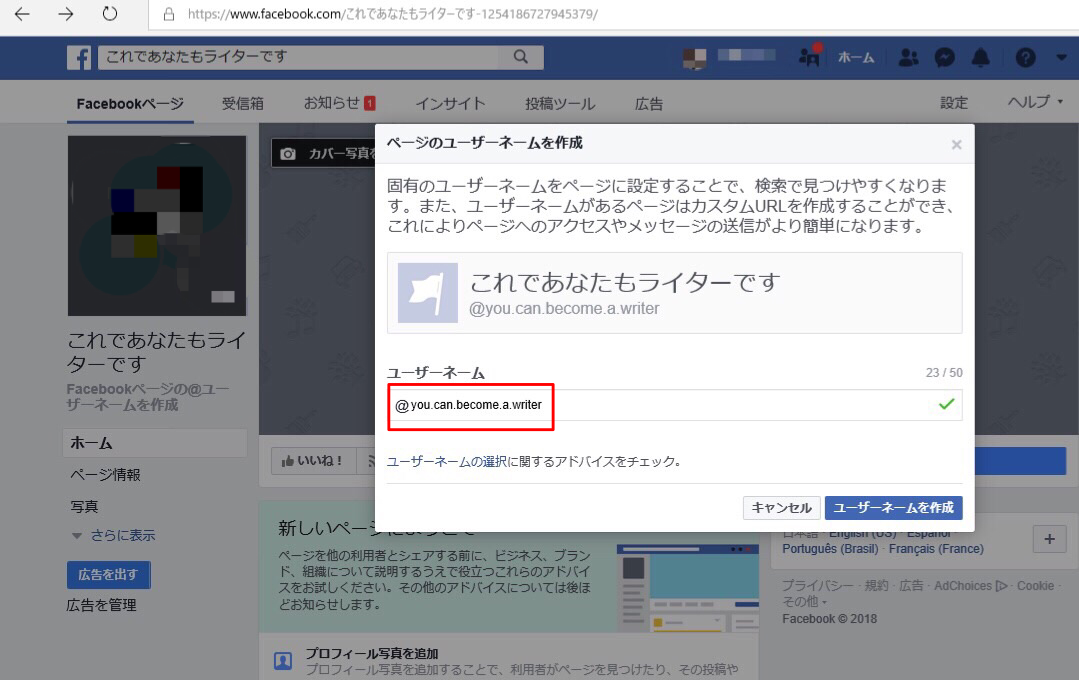Click the friend requests icon
The height and width of the screenshot is (680, 1079).
(x=908, y=58)
